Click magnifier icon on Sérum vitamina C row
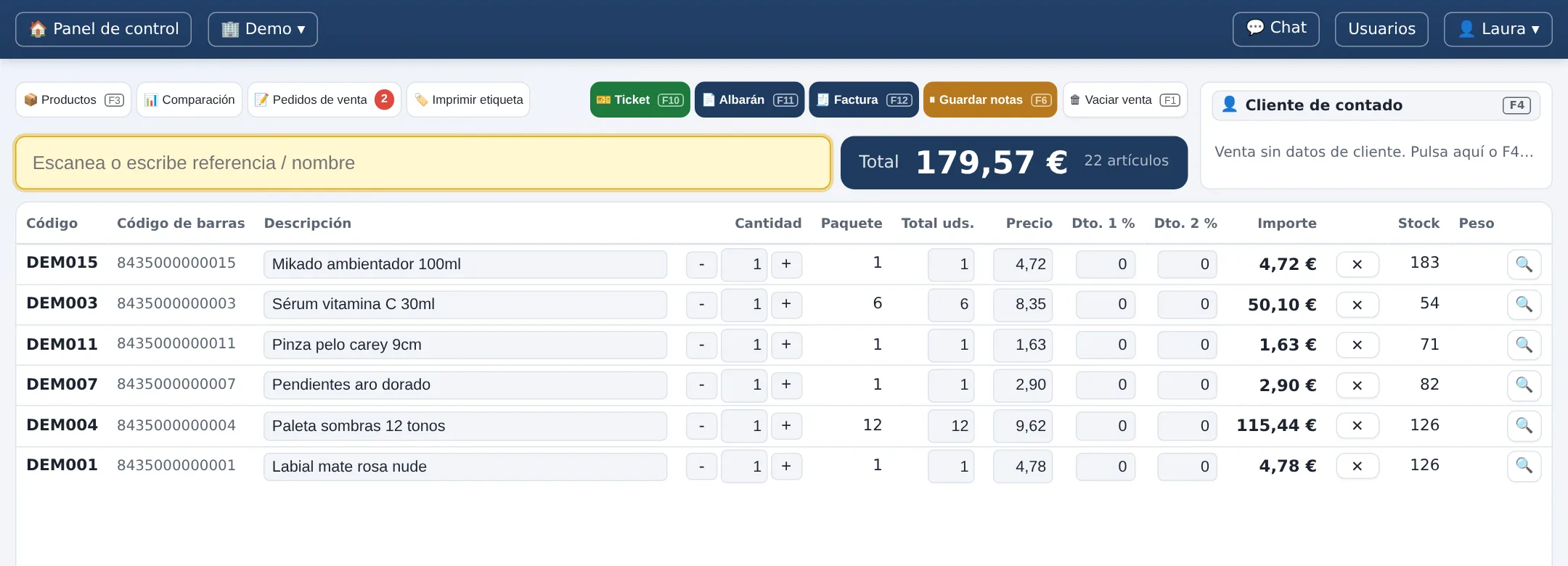This screenshot has height=566, width=1568. [x=1524, y=305]
